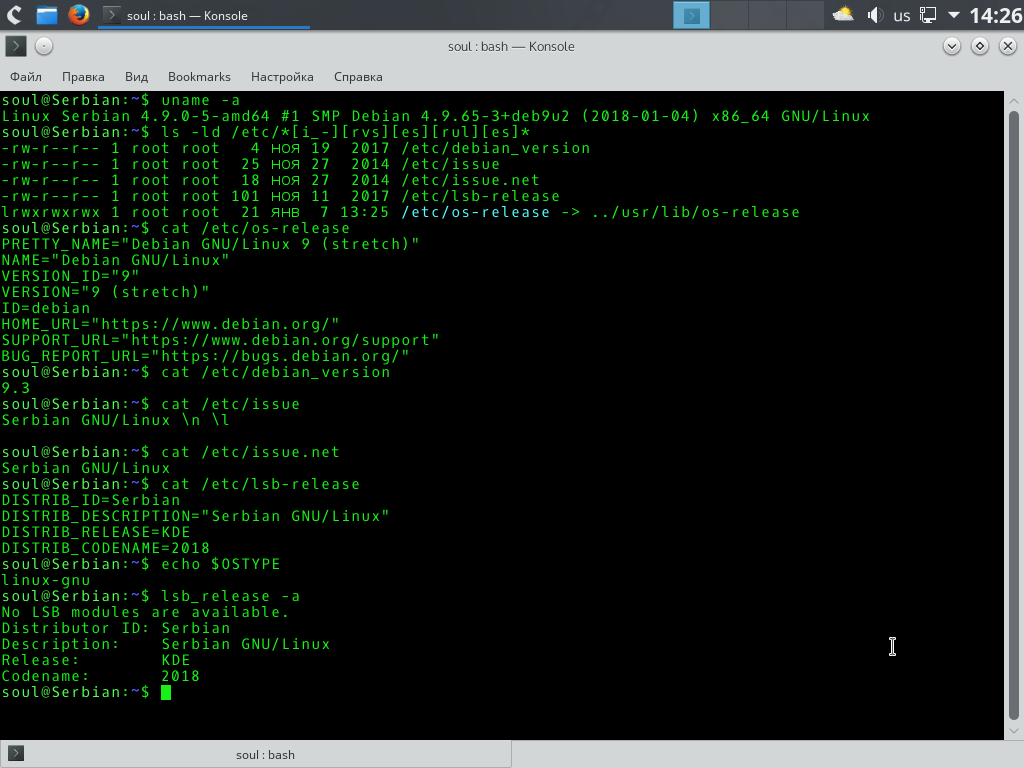Click 'No LSB modules are available.' line
Image resolution: width=1024 pixels, height=768 pixels.
click(145, 612)
